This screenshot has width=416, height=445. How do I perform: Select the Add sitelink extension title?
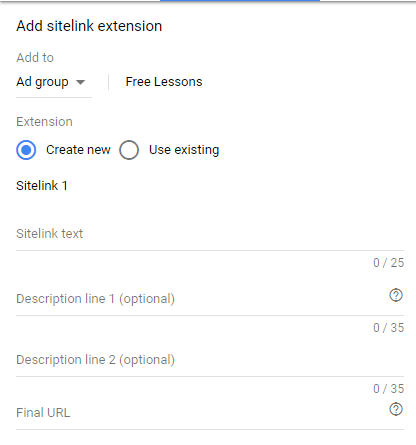pos(89,26)
